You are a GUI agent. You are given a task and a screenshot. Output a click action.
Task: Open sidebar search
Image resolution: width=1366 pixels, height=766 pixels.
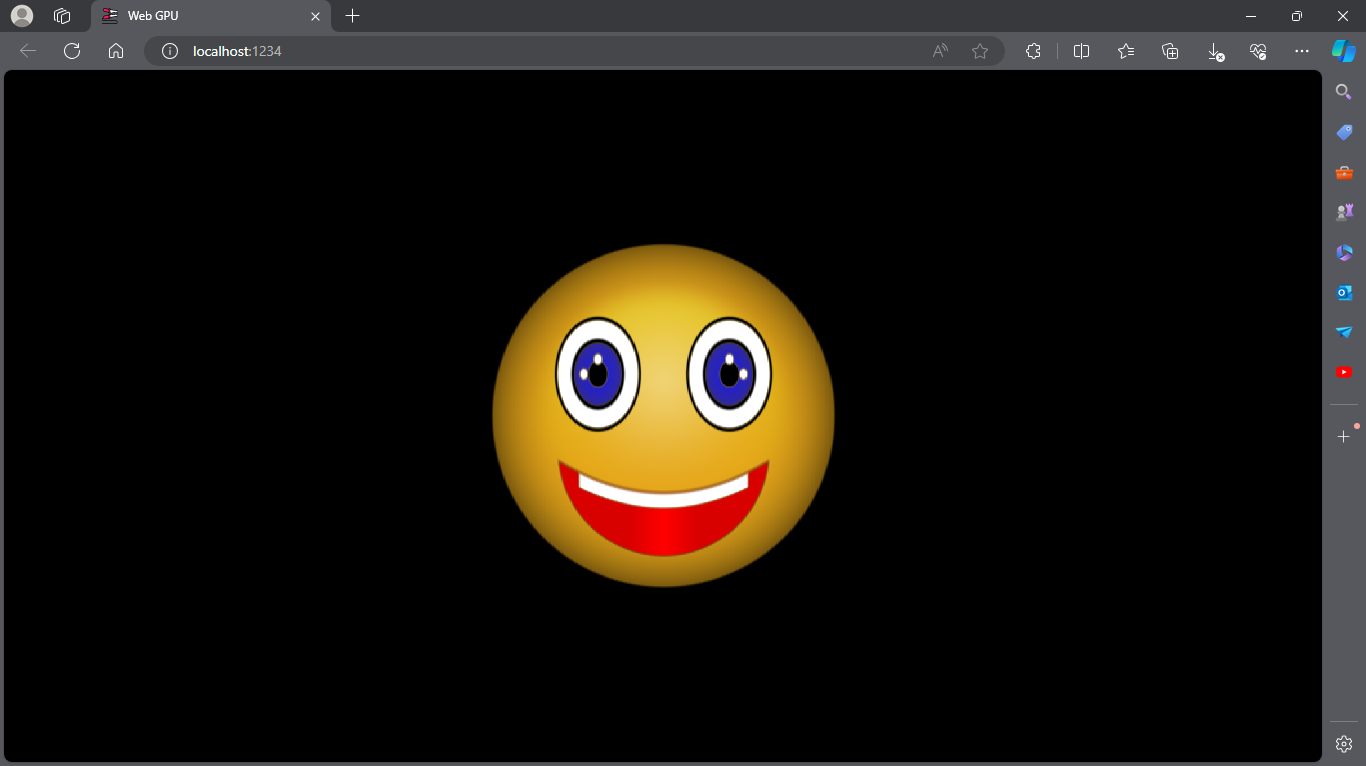(x=1343, y=91)
